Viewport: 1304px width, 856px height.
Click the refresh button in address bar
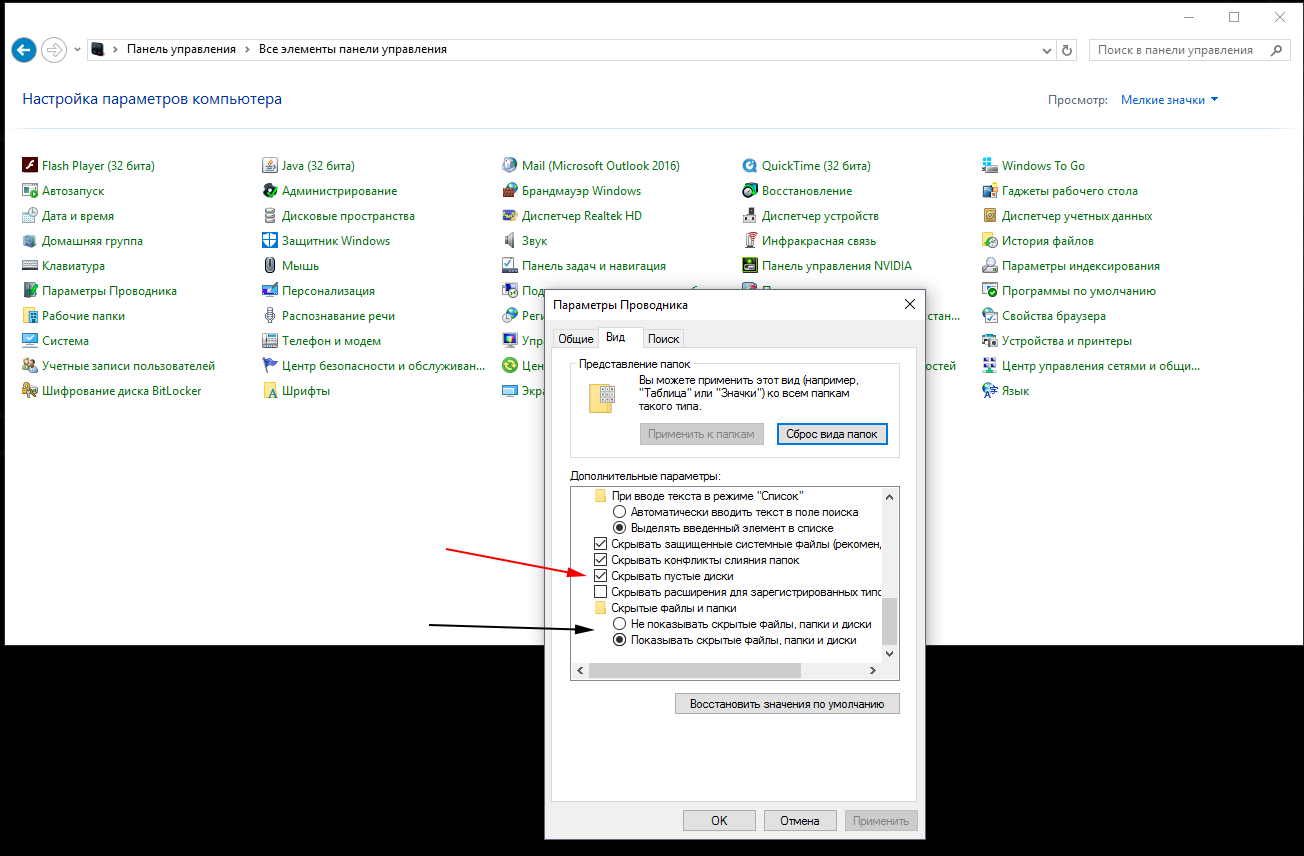(x=1067, y=49)
